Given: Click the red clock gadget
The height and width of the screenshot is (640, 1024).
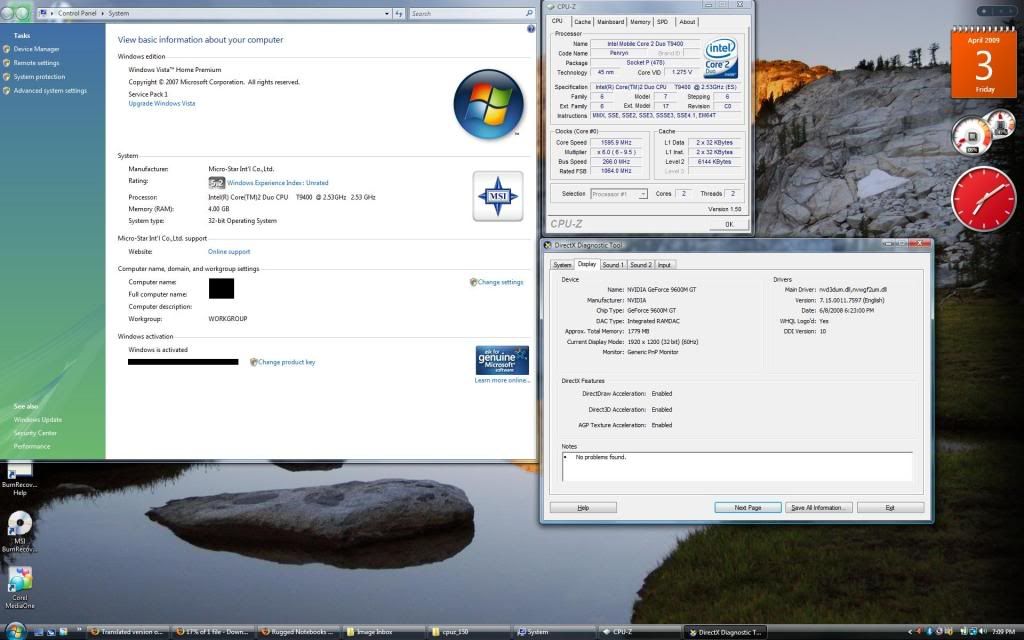Looking at the screenshot, I should click(984, 199).
